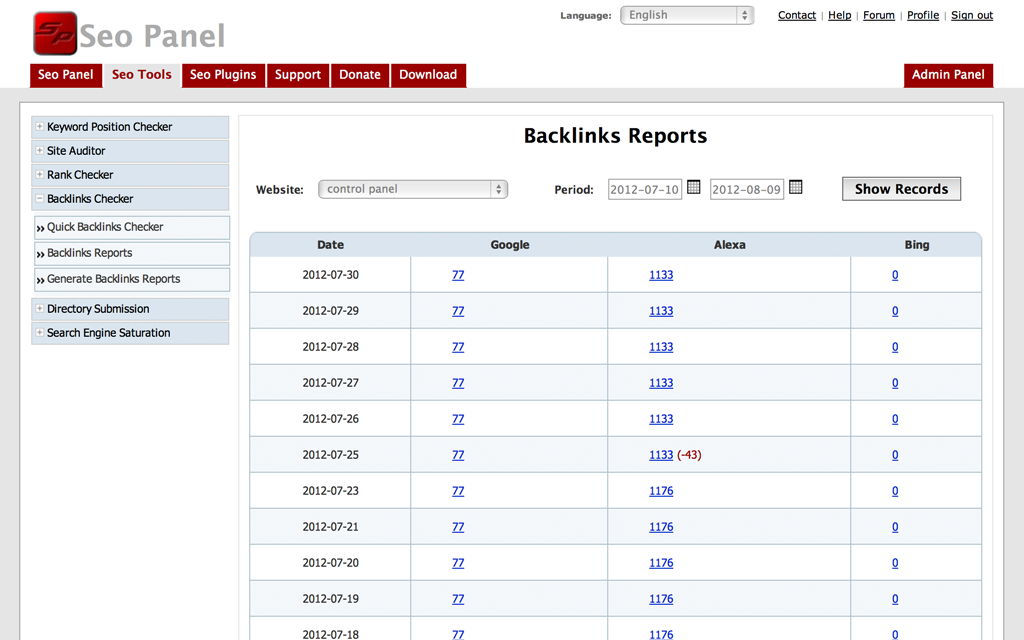Open the Admin Panel tab
Viewport: 1024px width, 640px height.
[947, 75]
